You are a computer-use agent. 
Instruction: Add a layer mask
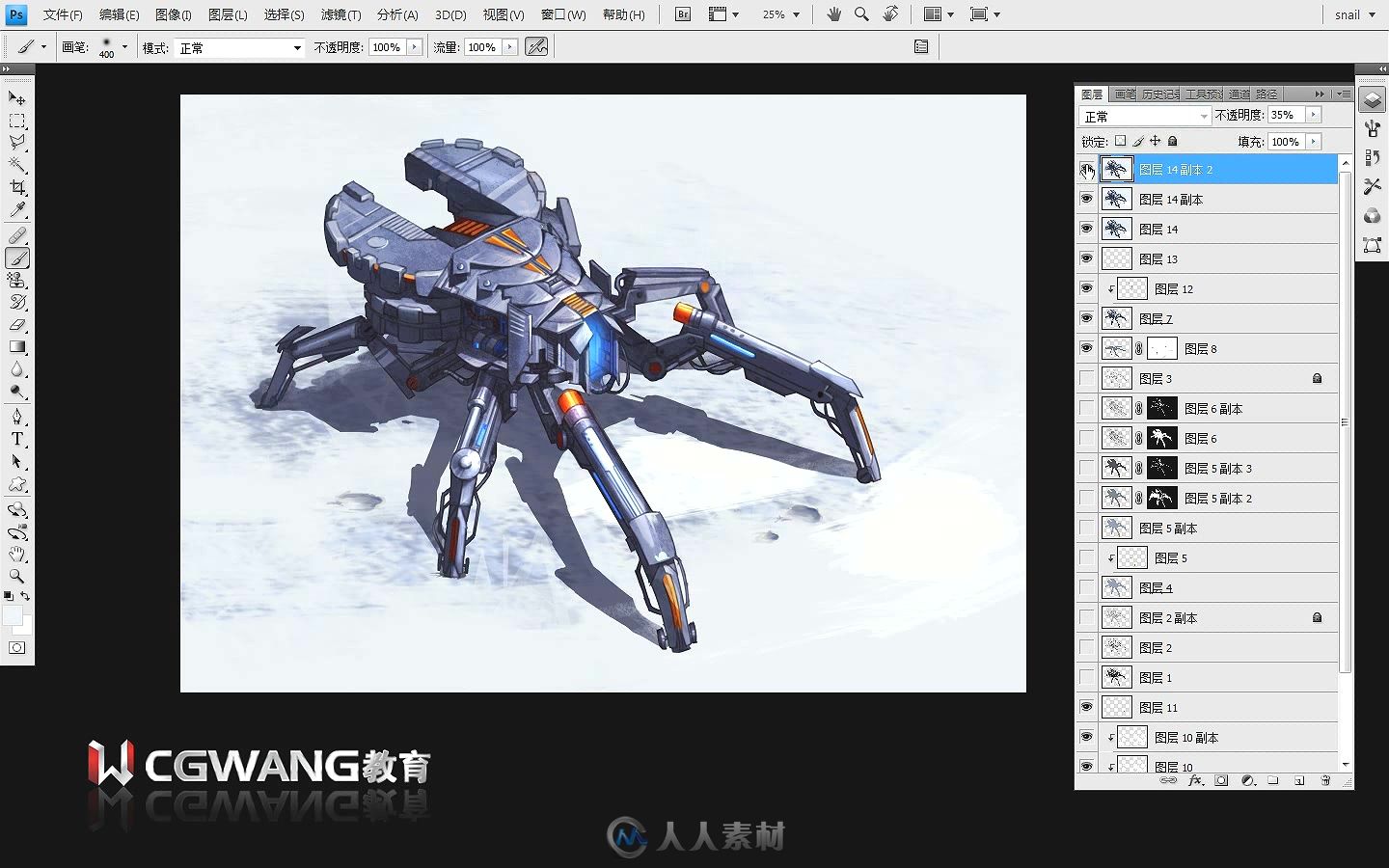(x=1221, y=780)
